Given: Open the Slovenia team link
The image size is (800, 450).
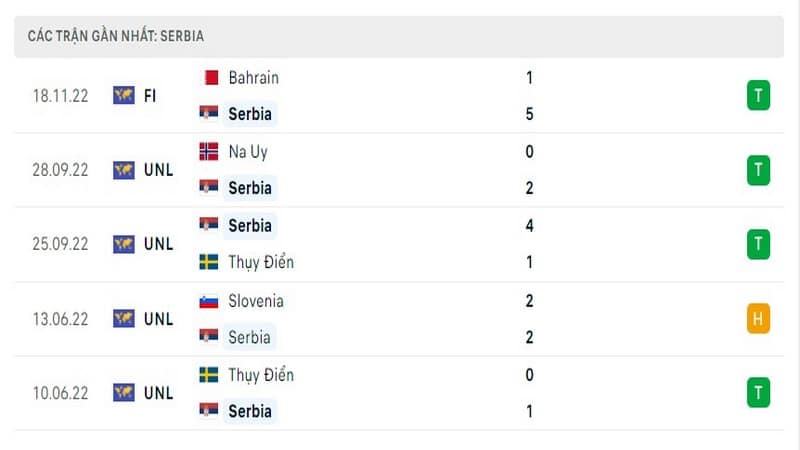Looking at the screenshot, I should click(x=256, y=301).
